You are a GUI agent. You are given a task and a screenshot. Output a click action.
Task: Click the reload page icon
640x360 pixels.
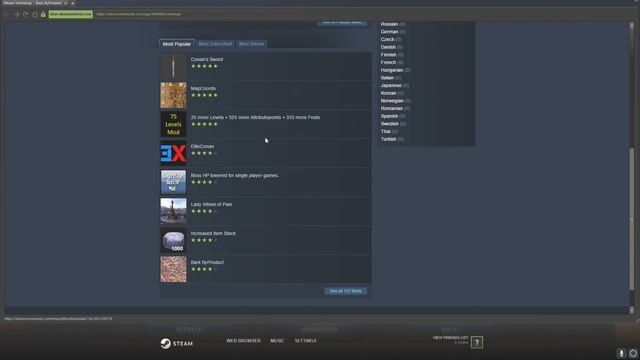click(26, 14)
